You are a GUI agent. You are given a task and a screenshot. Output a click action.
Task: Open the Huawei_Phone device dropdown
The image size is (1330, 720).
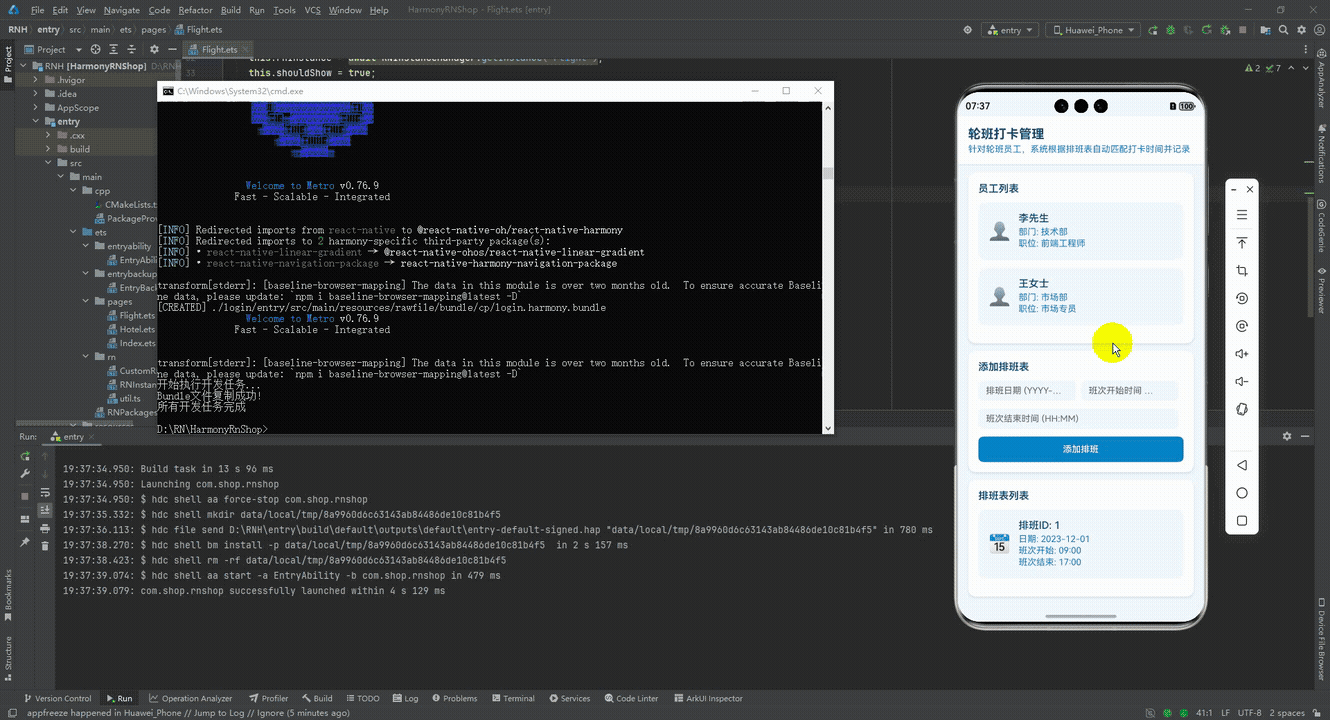[x=1093, y=30]
